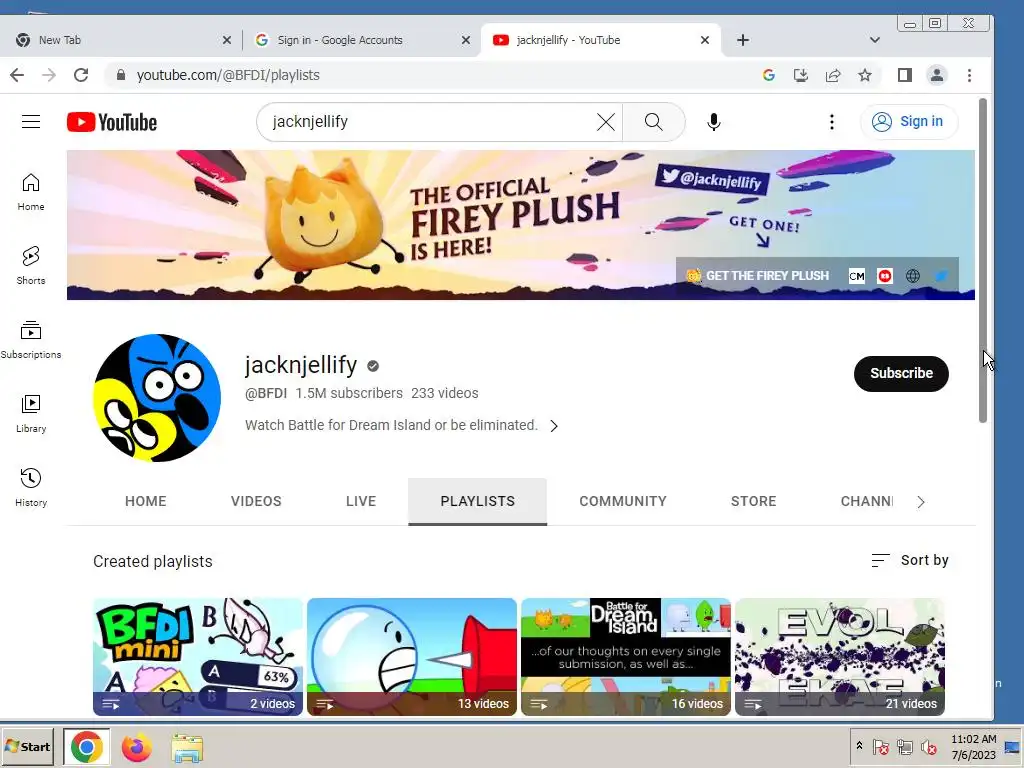Open Library in the sidebar
This screenshot has width=1024, height=768.
31,414
